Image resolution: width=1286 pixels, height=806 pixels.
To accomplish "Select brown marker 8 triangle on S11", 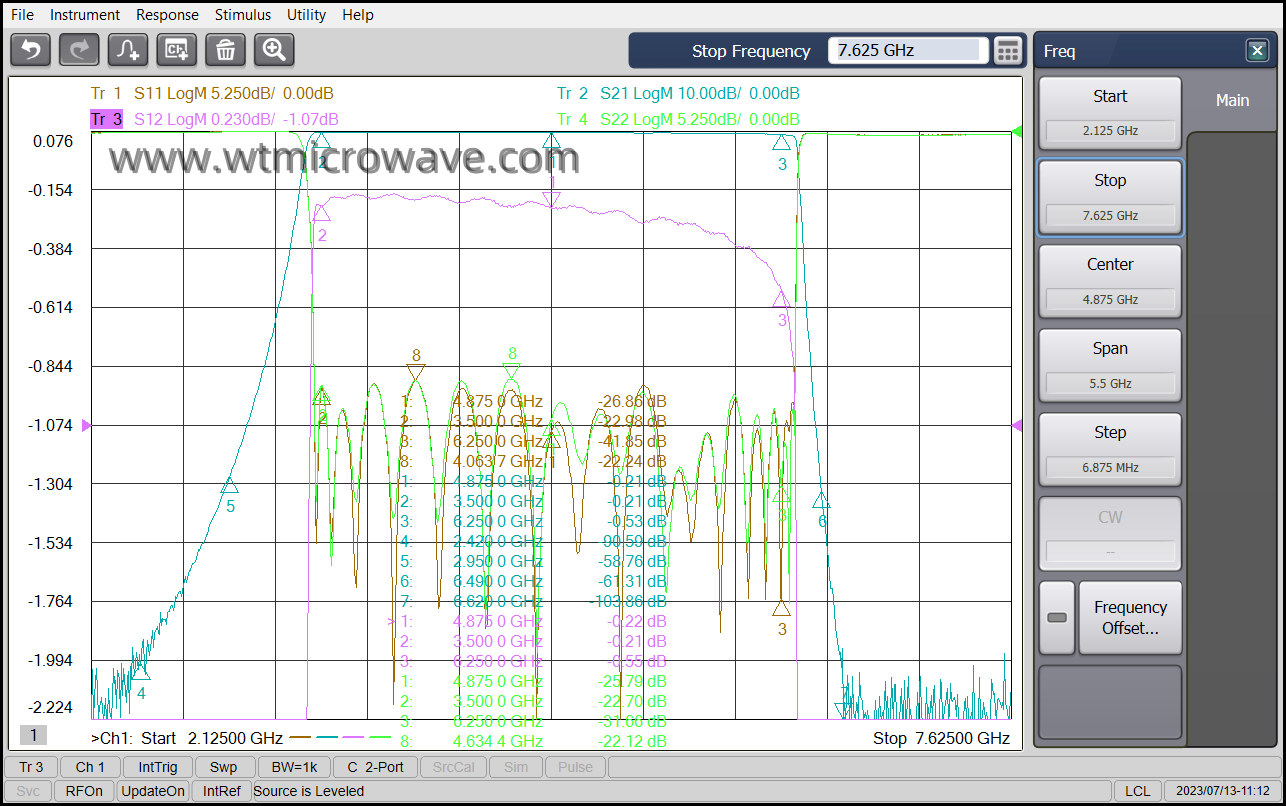I will (x=416, y=371).
